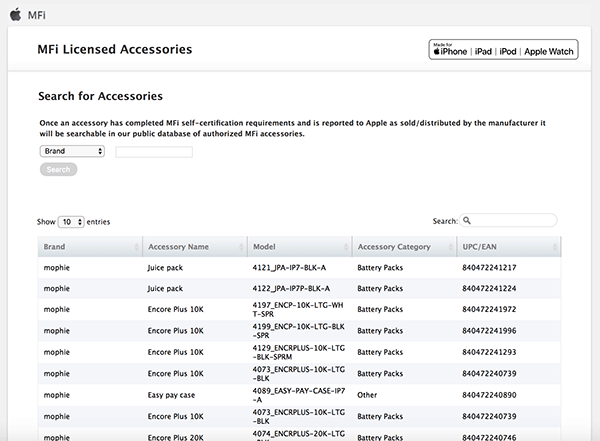Click the accessory search text field
The height and width of the screenshot is (441, 600).
(154, 152)
